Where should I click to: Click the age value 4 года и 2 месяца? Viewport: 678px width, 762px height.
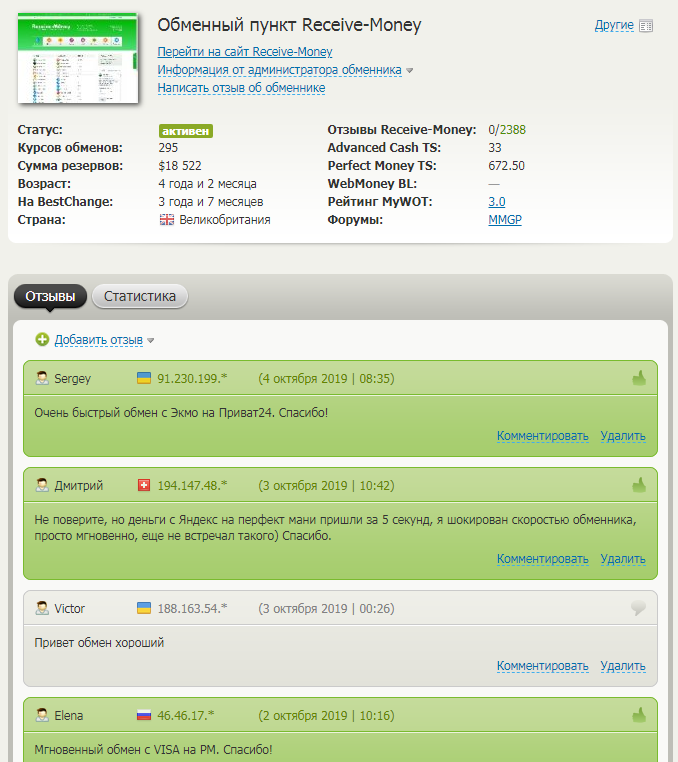point(208,184)
